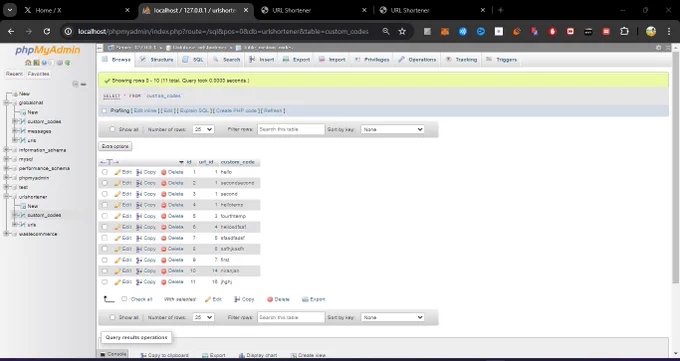Image resolution: width=680 pixels, height=361 pixels.
Task: Click Edit pencil for row id 7
Action: pyautogui.click(x=118, y=238)
